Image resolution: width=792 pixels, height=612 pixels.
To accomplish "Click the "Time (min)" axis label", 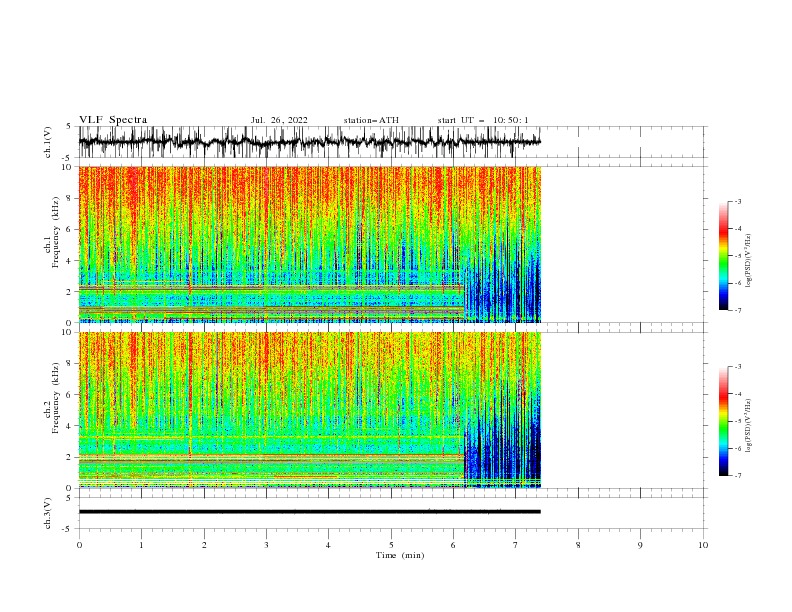I will (400, 555).
